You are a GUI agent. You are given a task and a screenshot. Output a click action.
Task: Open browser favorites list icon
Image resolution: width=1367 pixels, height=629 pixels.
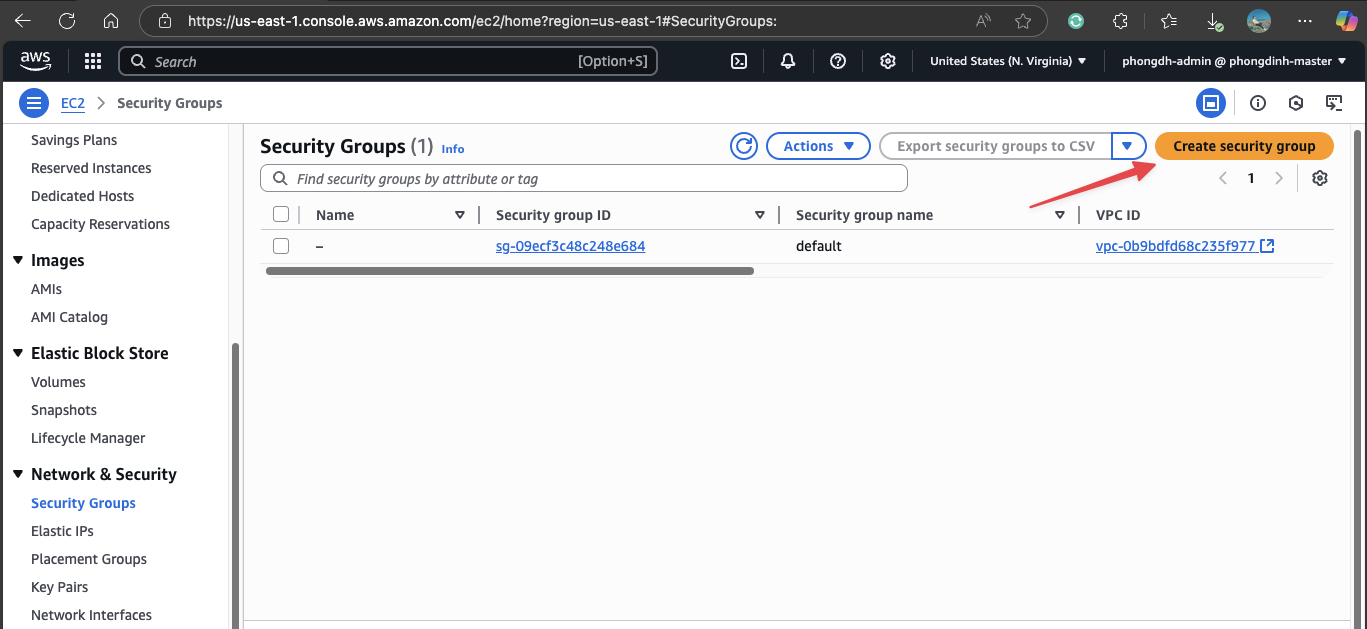click(1169, 21)
